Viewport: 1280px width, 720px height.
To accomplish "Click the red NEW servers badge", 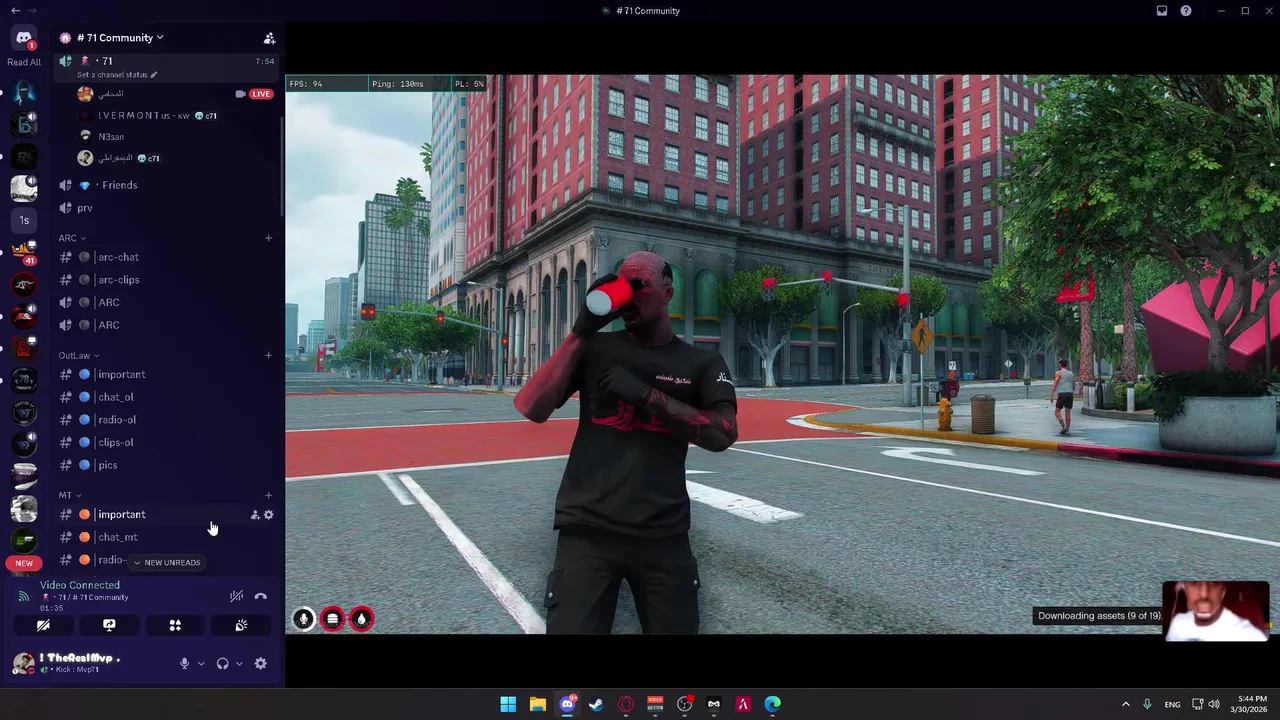I will pyautogui.click(x=24, y=563).
